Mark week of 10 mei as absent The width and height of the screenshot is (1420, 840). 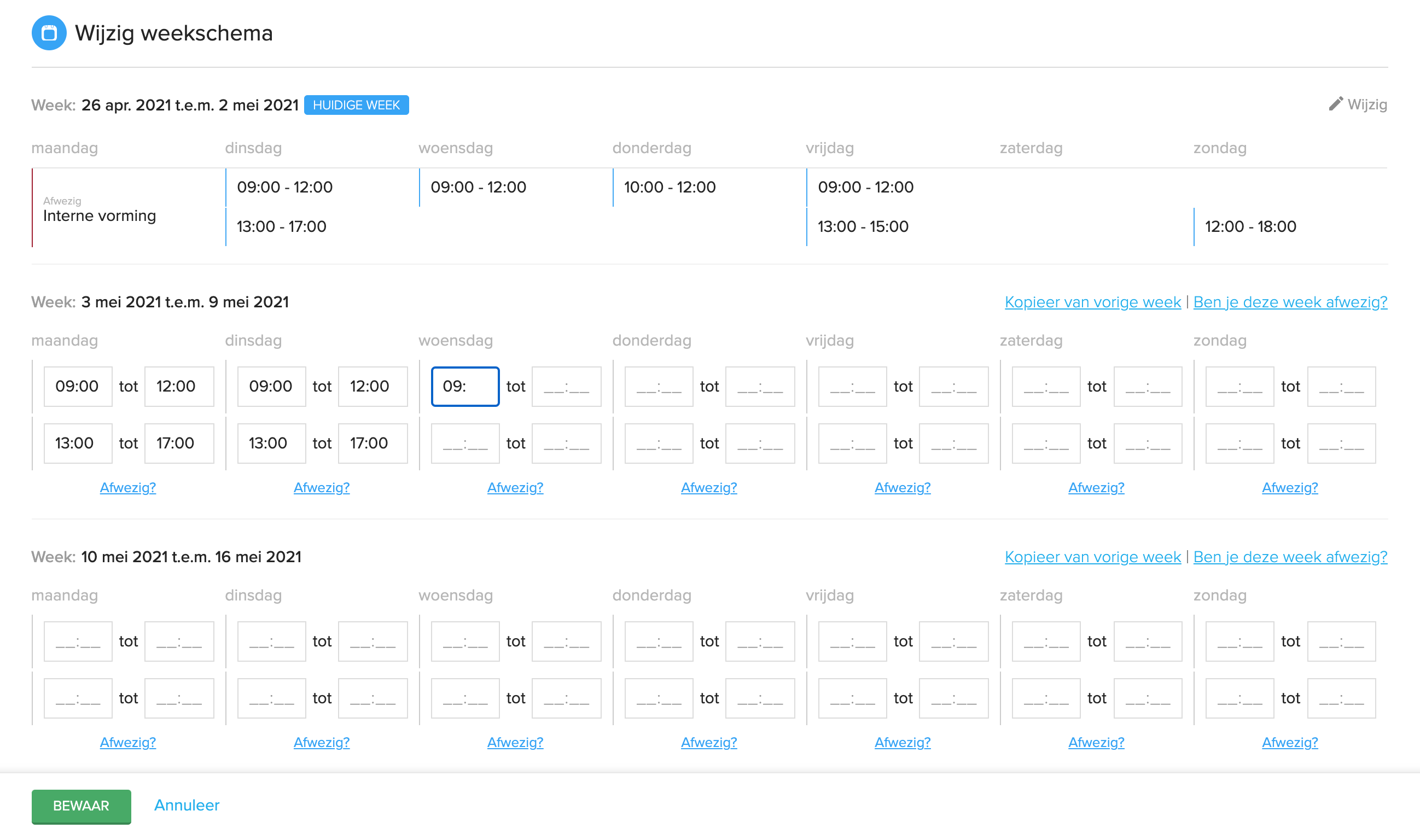coord(1290,557)
